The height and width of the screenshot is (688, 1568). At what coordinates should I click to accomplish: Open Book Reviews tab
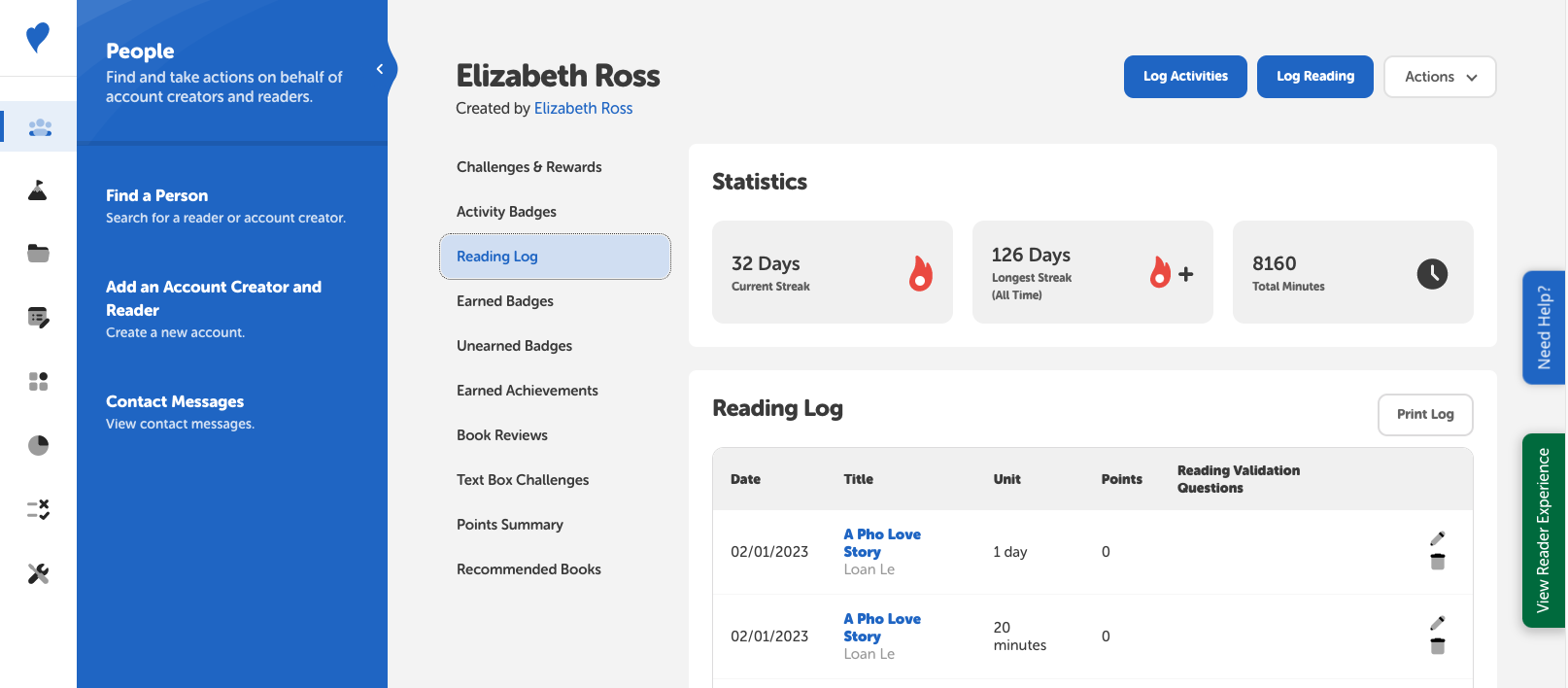[x=502, y=435]
